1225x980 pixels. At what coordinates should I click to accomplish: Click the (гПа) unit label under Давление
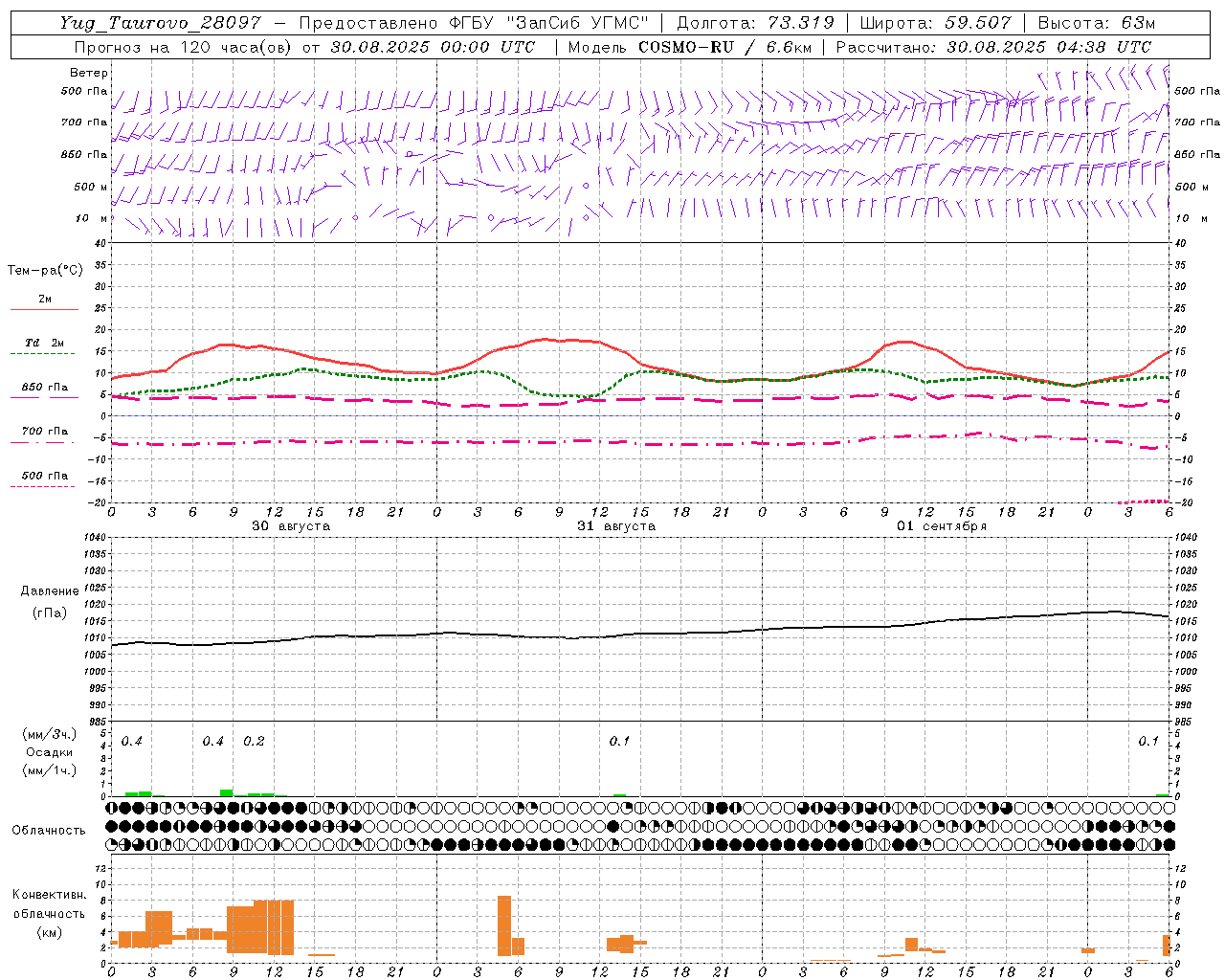tap(49, 612)
